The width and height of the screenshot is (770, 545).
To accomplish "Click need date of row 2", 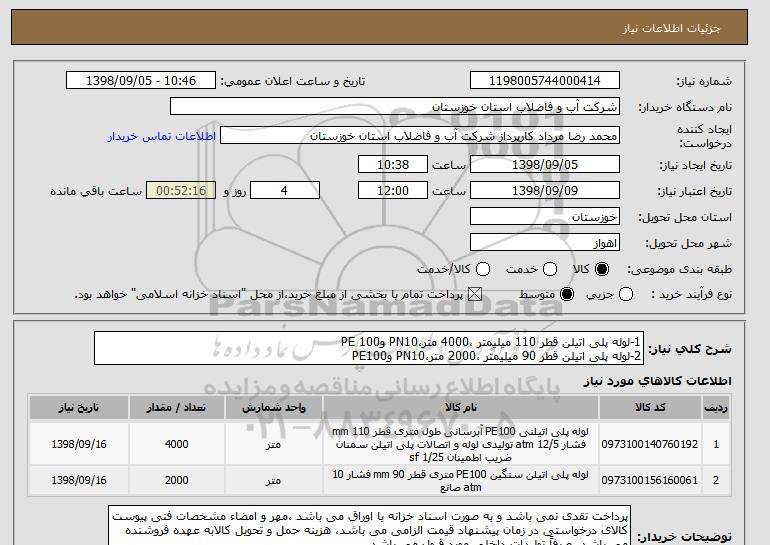I will (79, 480).
